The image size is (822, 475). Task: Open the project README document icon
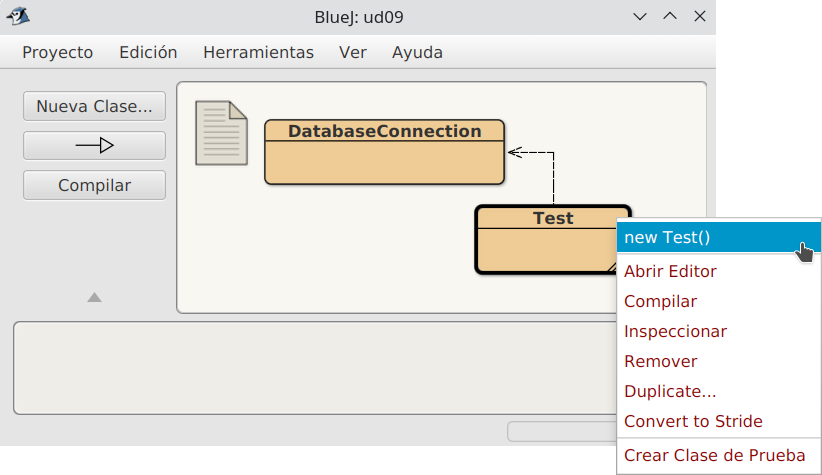(x=221, y=133)
